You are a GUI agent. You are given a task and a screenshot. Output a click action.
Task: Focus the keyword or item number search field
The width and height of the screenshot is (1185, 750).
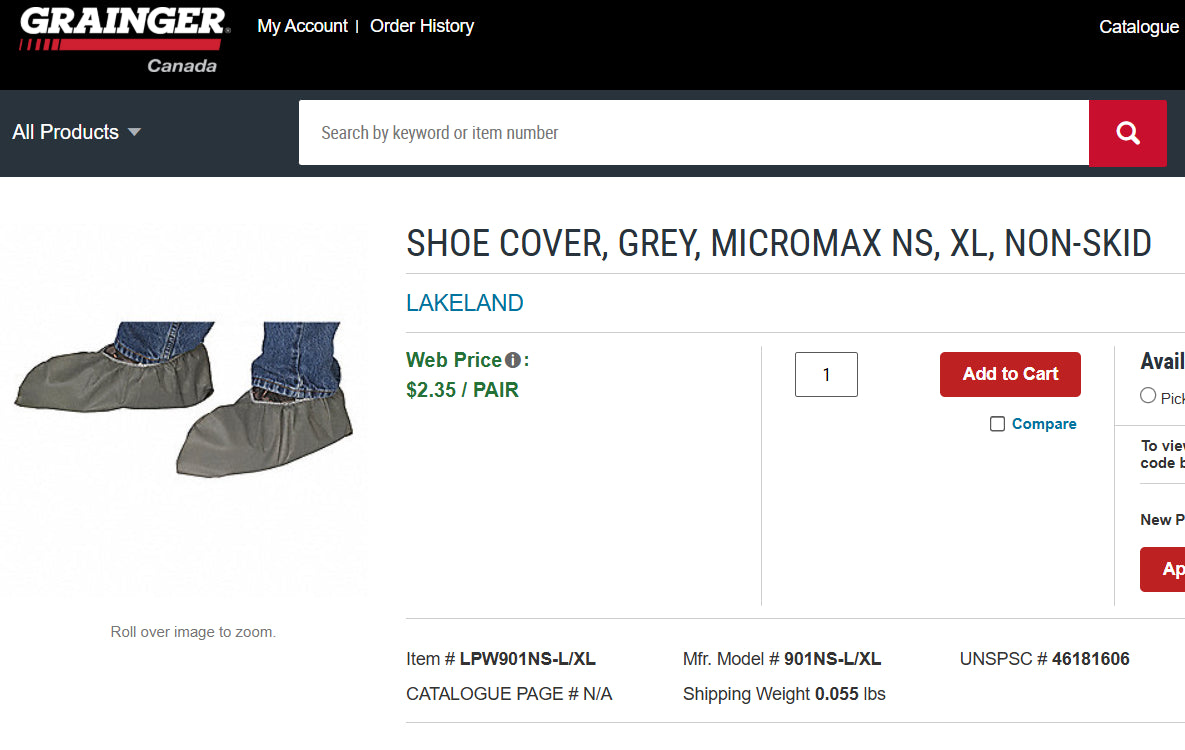click(693, 133)
